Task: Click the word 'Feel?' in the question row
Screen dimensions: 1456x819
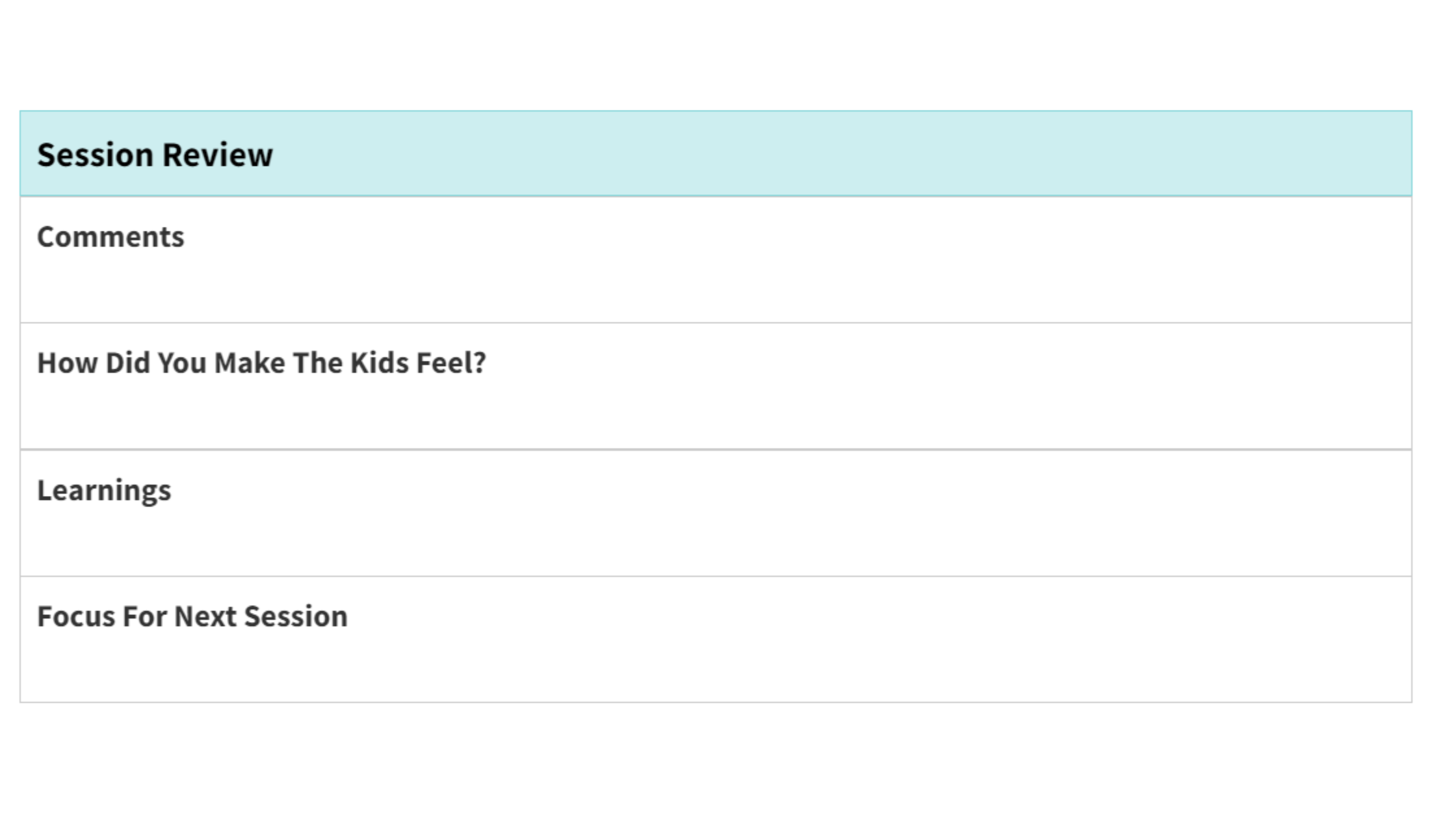Action: (x=450, y=363)
